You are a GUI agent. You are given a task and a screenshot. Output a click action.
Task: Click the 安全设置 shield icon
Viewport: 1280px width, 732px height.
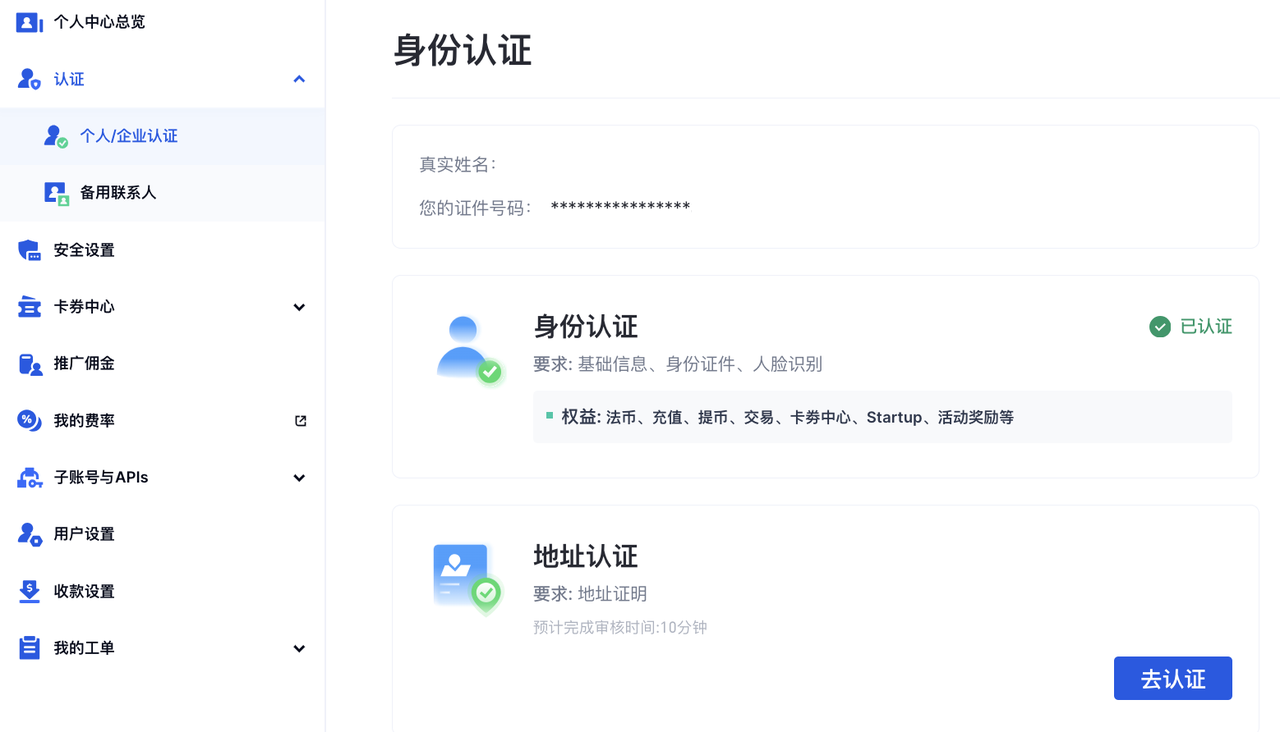tap(29, 250)
